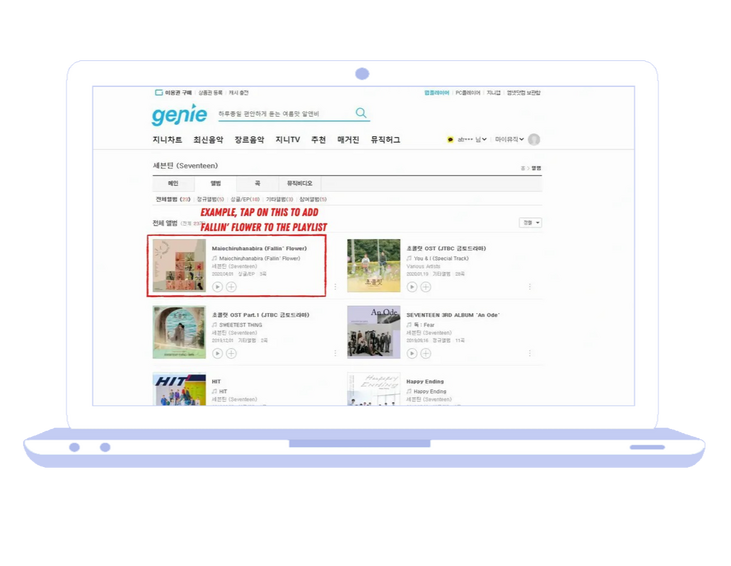Play the You & I OST album
The image size is (731, 566).
tap(411, 286)
